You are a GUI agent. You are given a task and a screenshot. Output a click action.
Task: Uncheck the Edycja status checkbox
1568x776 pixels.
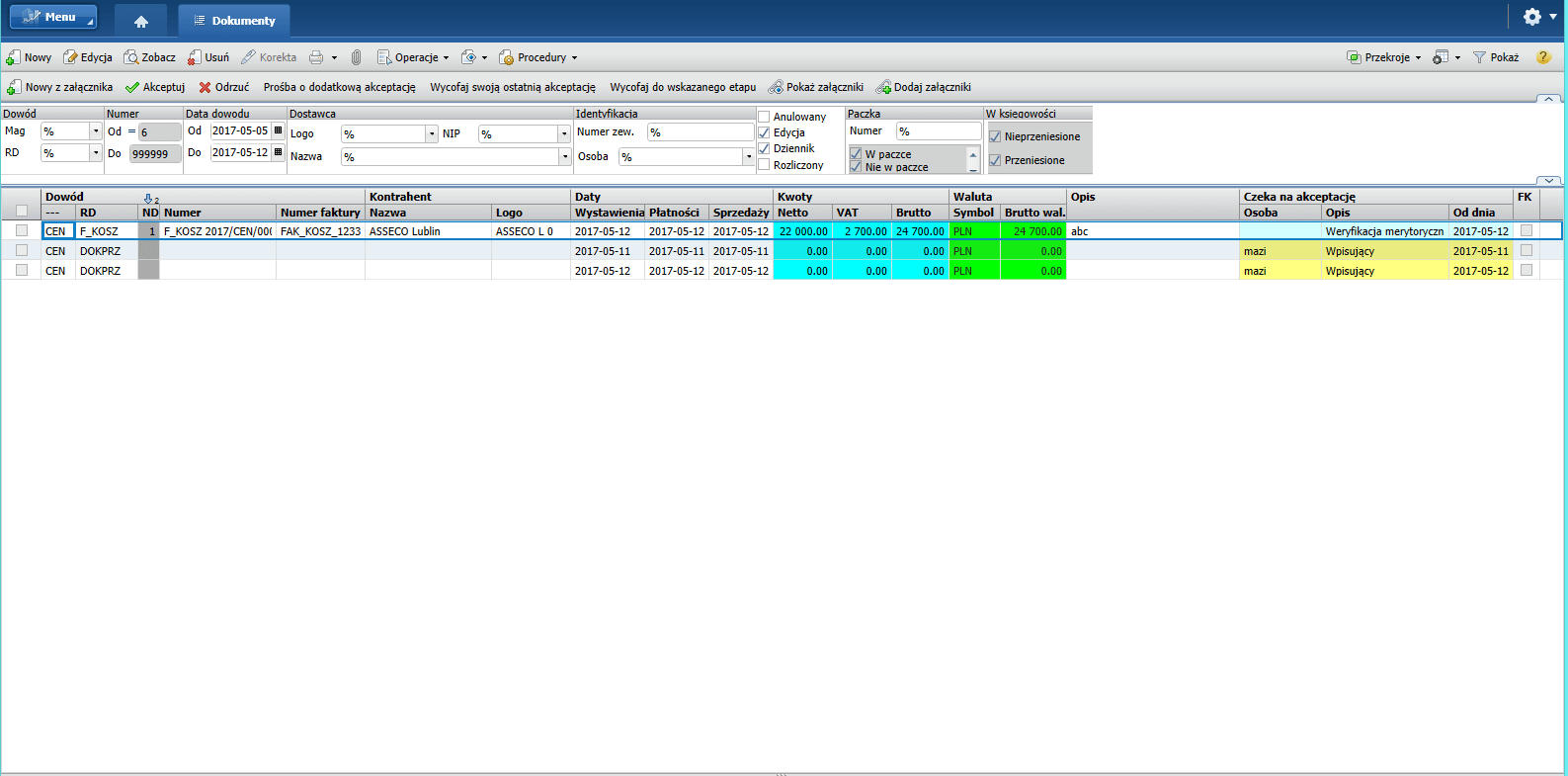tap(764, 132)
